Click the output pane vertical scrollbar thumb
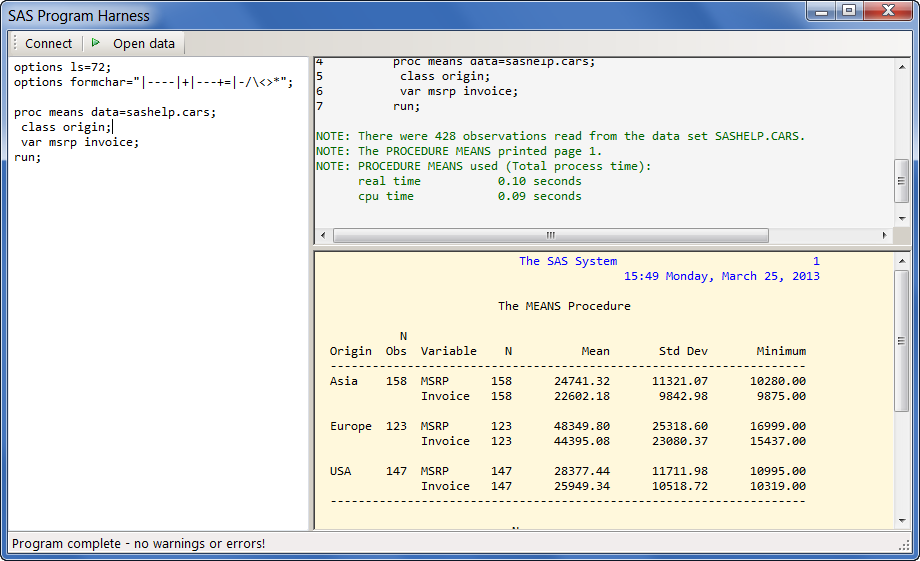This screenshot has width=920, height=561. (902, 340)
